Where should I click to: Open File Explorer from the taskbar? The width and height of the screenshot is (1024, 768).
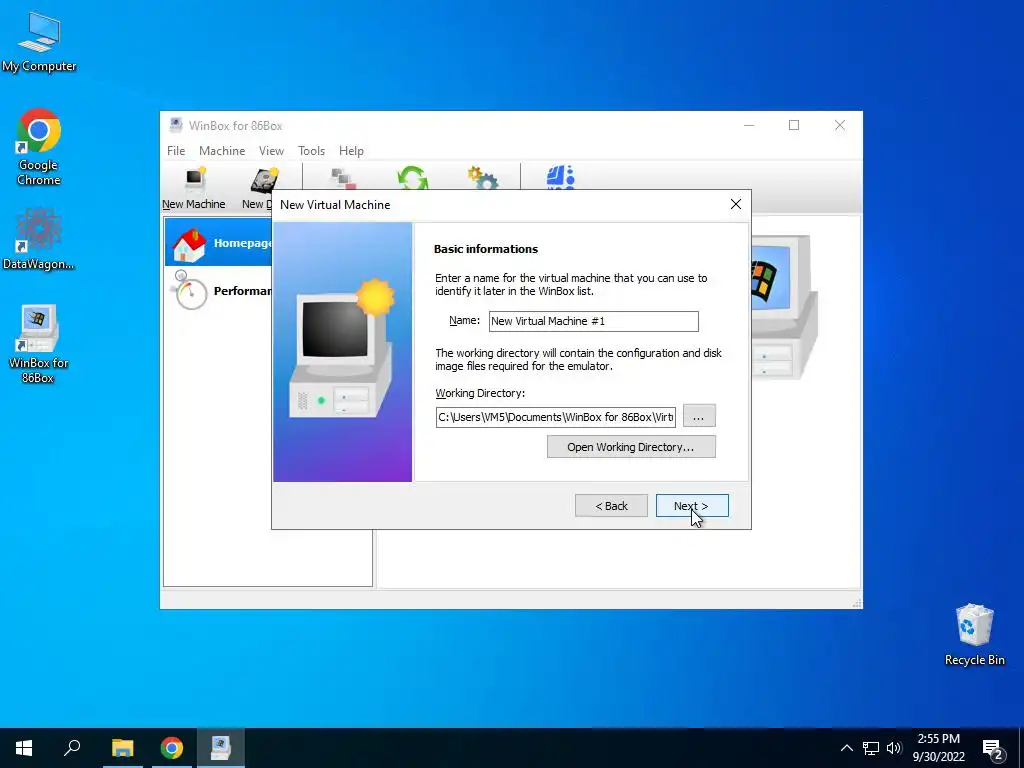(x=122, y=748)
